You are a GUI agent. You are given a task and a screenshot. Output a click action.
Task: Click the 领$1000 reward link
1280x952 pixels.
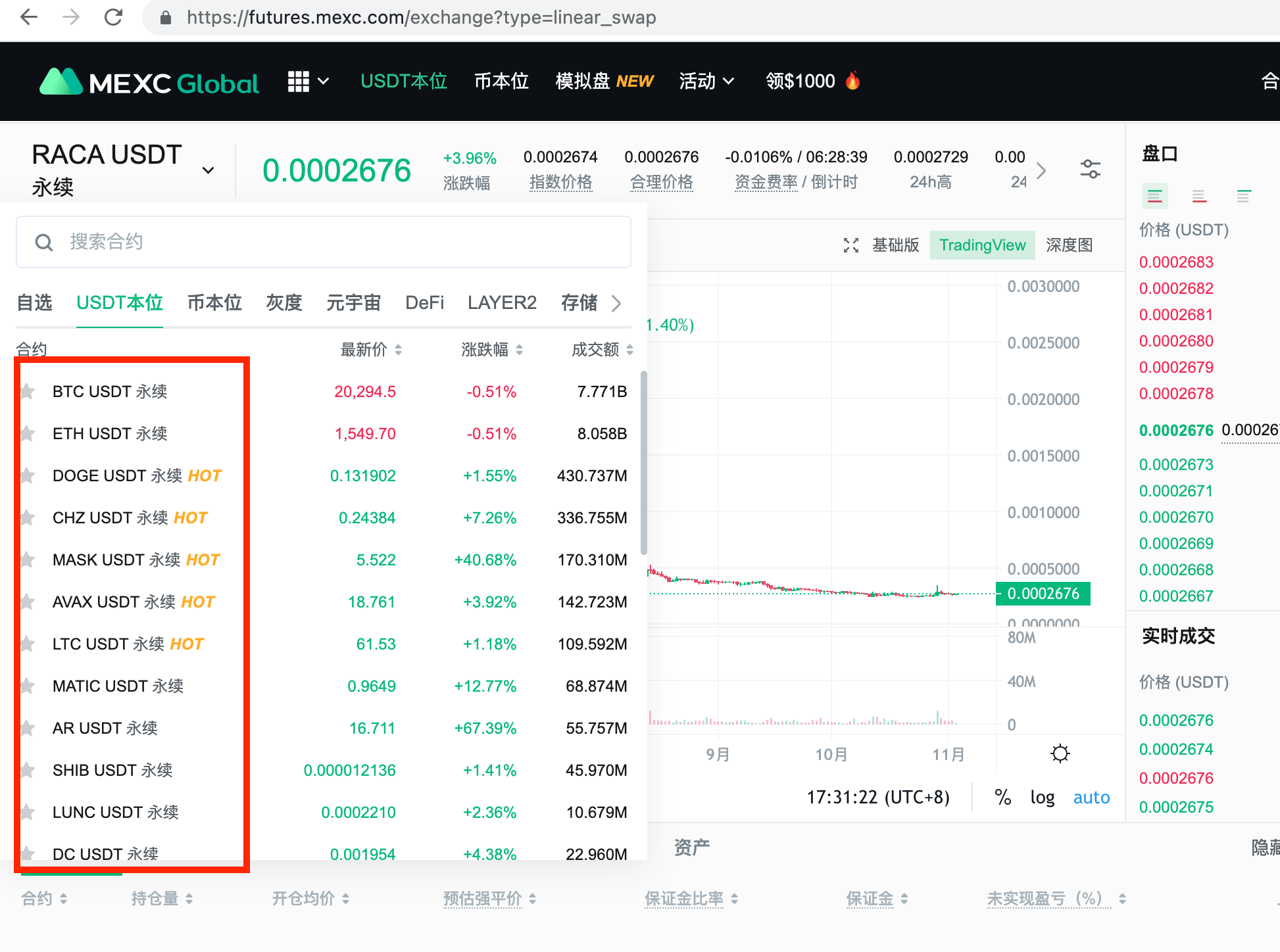tap(801, 80)
